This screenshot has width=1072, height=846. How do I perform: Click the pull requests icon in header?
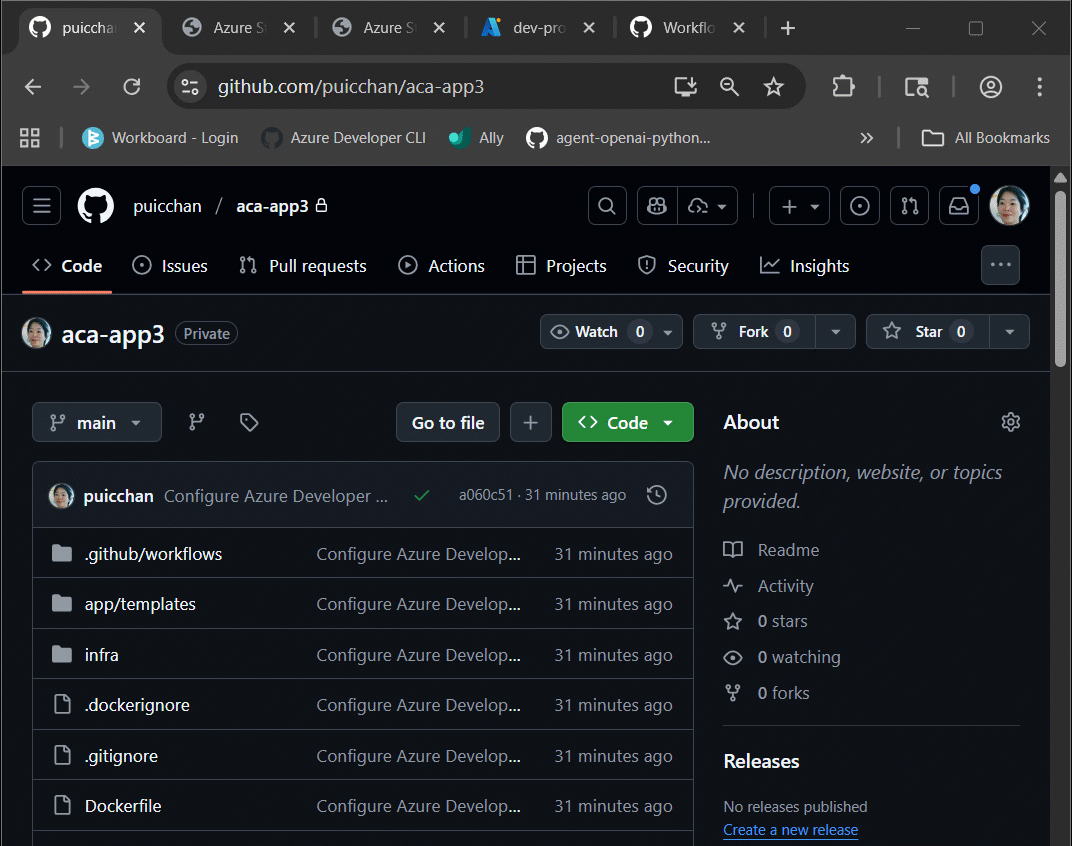[909, 205]
